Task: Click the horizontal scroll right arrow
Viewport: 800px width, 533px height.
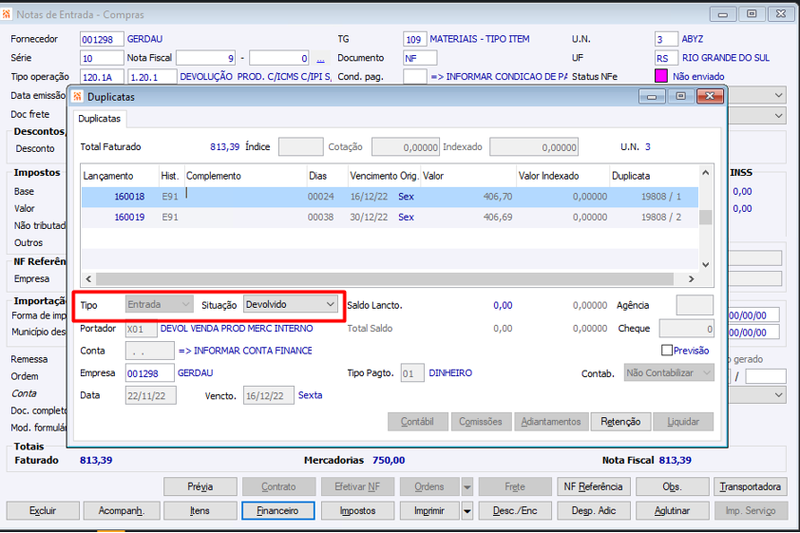Action: pos(691,279)
